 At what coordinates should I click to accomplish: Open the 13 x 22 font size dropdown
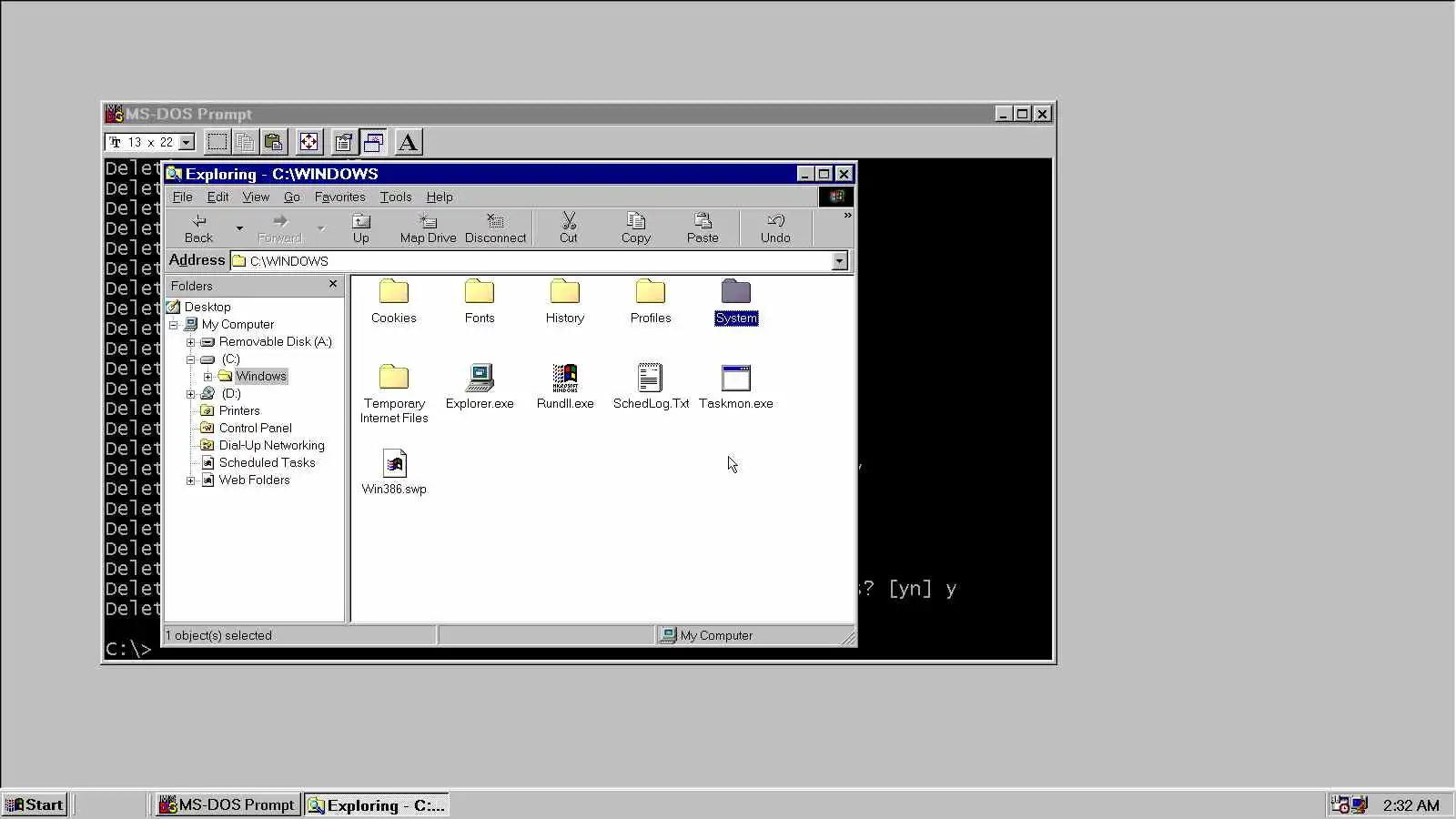187,142
